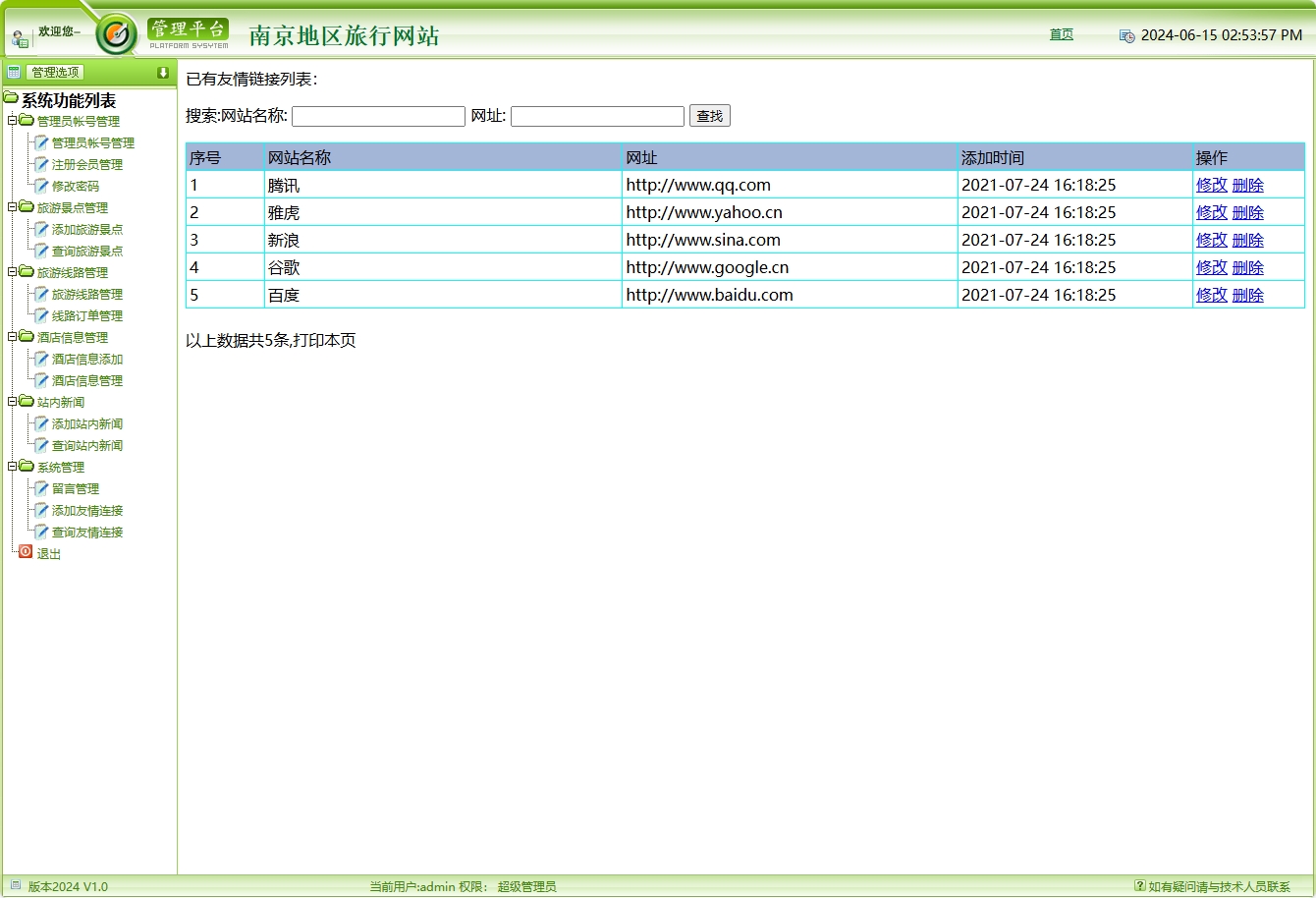The width and height of the screenshot is (1316, 898).
Task: Click the green down-arrow icon beside 管理选项
Action: coord(163,73)
